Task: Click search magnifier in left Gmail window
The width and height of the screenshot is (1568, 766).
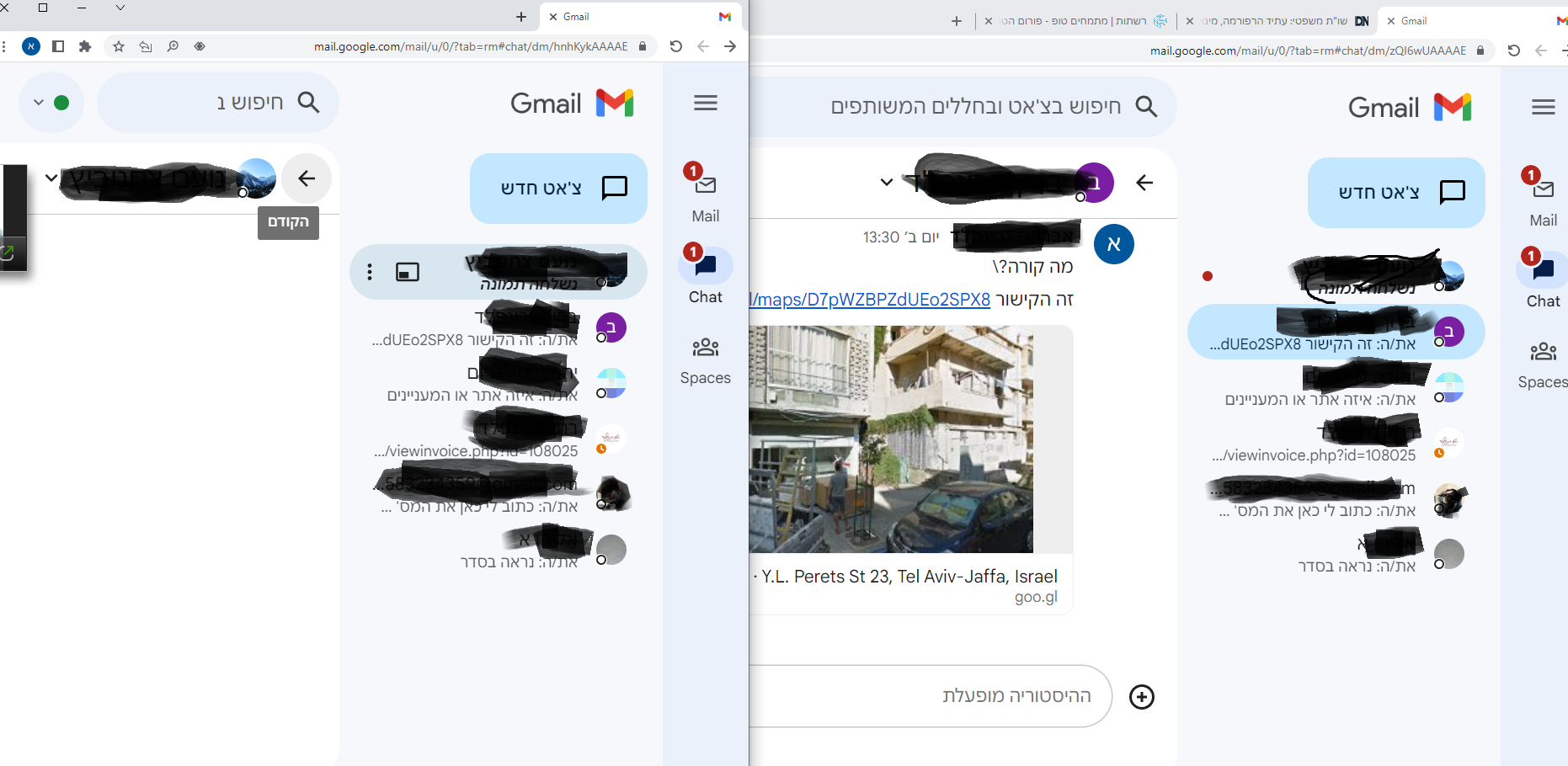Action: (309, 103)
